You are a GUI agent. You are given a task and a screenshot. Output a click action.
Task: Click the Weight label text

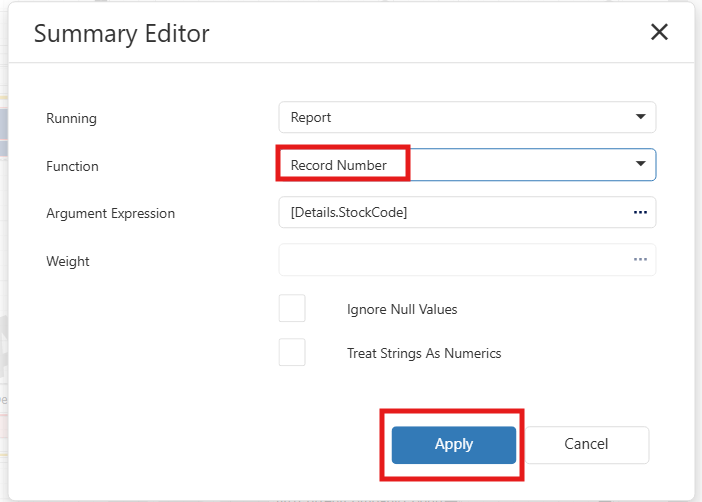pos(68,261)
